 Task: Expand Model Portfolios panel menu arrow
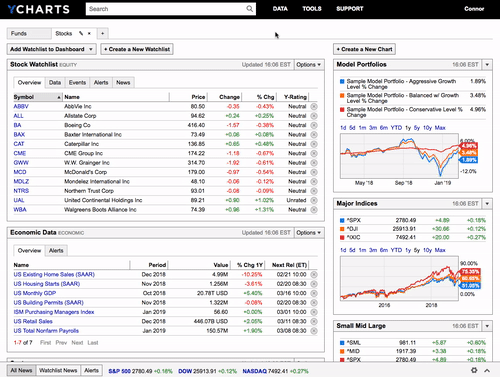point(487,65)
